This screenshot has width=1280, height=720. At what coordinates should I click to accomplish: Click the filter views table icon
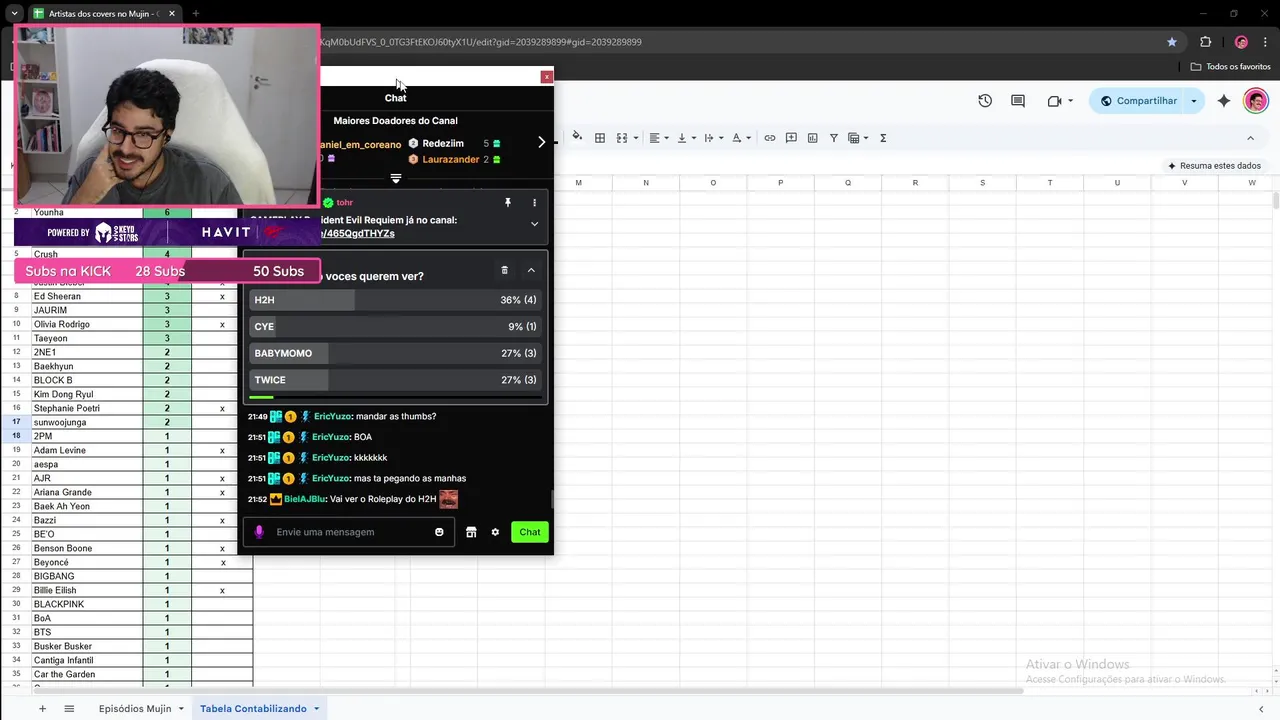(x=853, y=138)
